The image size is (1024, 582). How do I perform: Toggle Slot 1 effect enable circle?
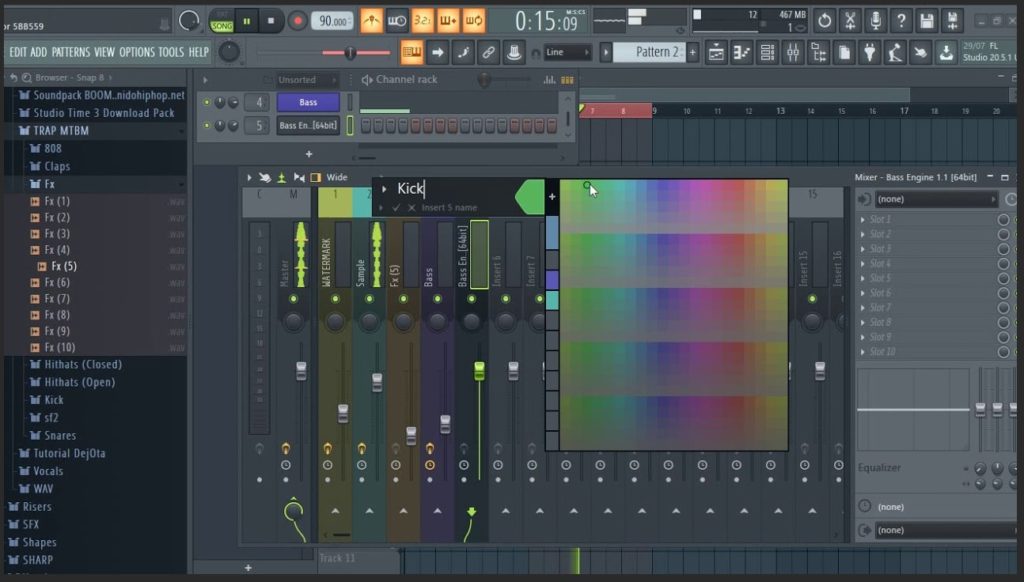(1003, 219)
